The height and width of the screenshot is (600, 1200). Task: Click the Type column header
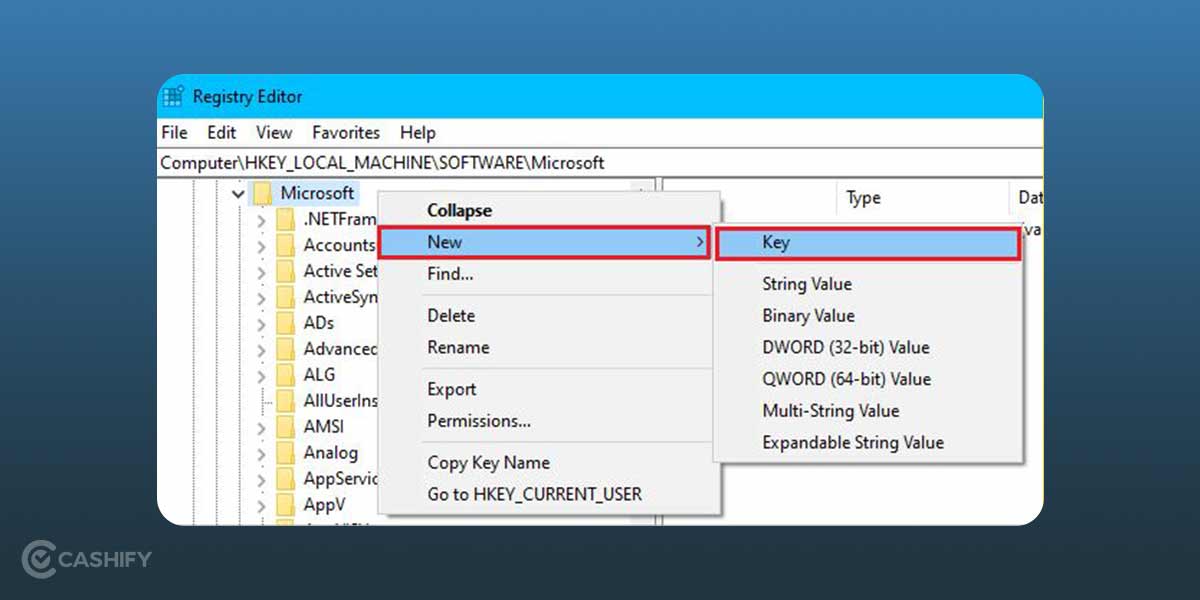click(865, 198)
